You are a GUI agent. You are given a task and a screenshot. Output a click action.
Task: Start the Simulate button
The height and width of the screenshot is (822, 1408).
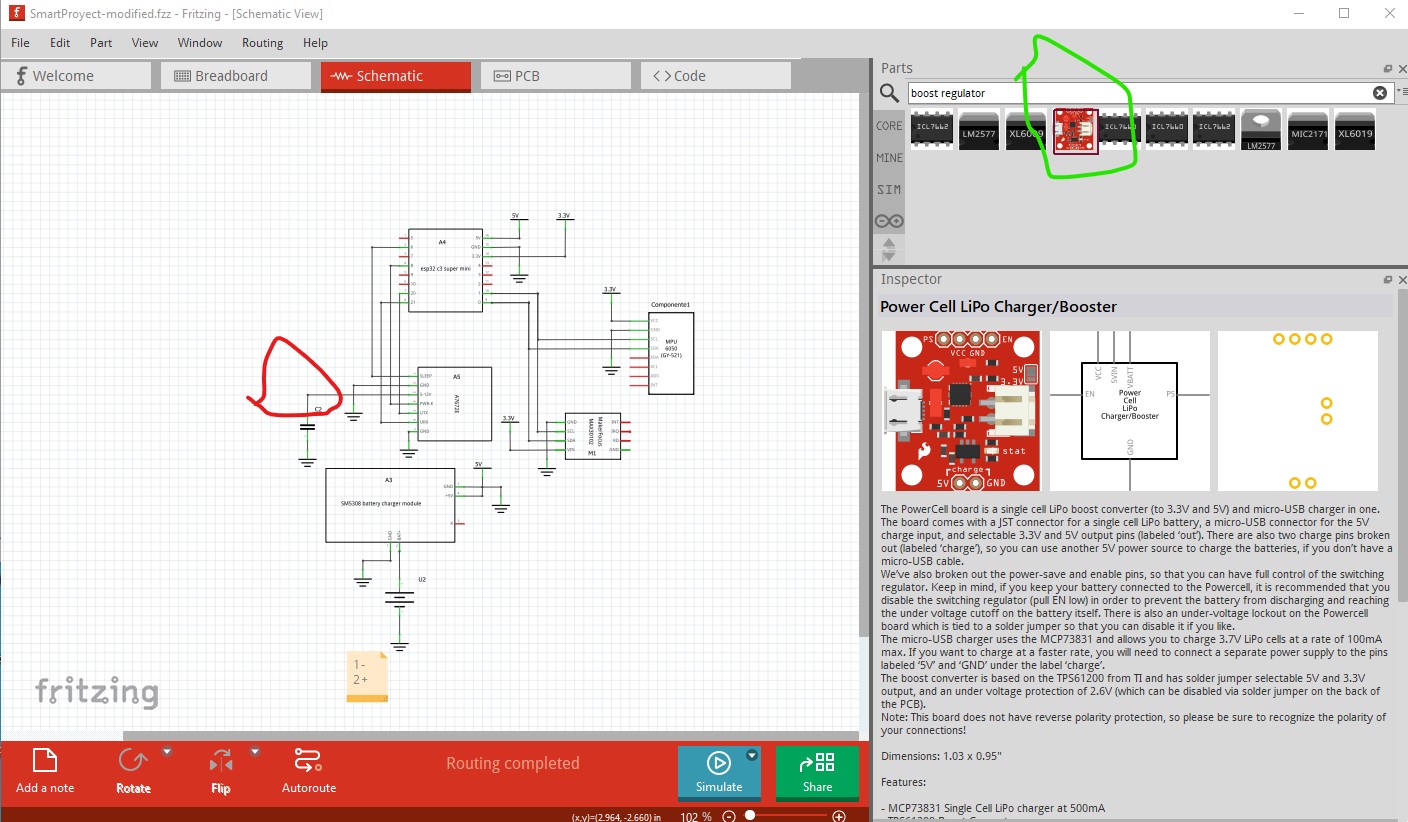tap(719, 773)
